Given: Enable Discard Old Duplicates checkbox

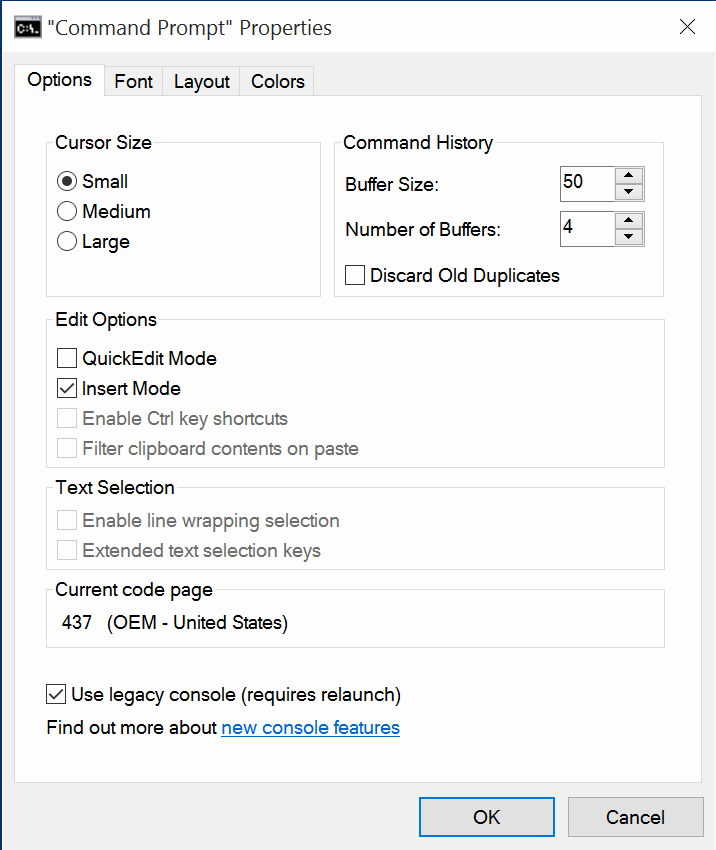Looking at the screenshot, I should pyautogui.click(x=355, y=276).
